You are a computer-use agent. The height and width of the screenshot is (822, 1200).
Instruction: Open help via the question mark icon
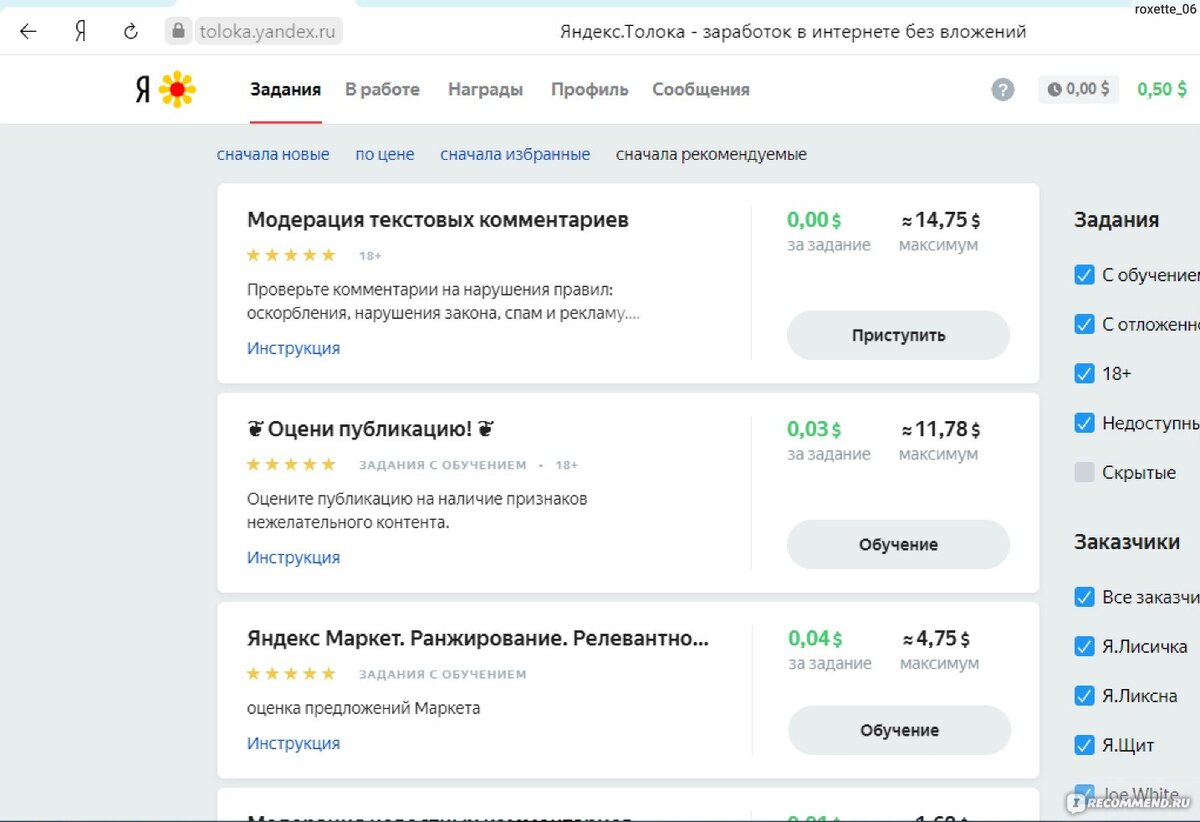(1002, 90)
